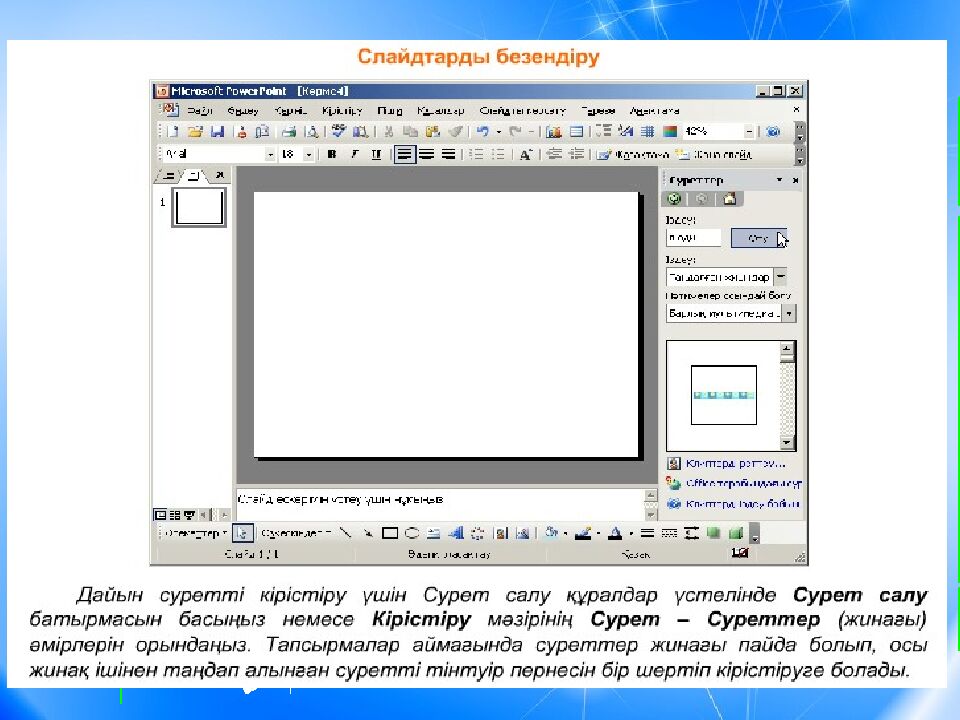Open the font size dropdown

click(x=308, y=155)
